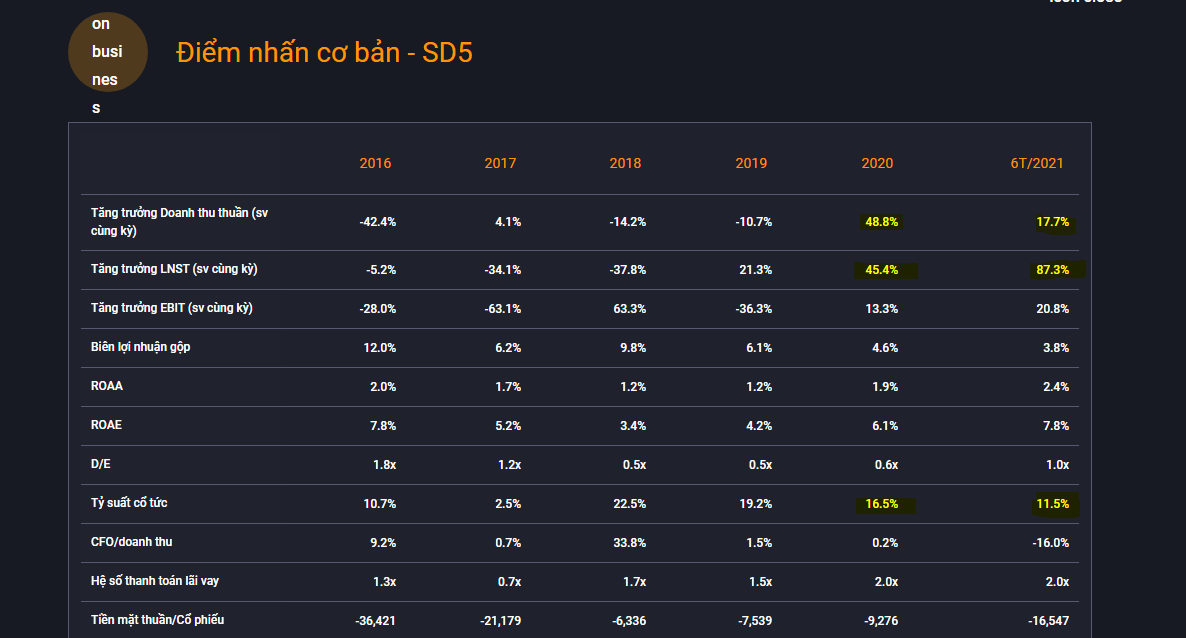Image resolution: width=1186 pixels, height=638 pixels.
Task: Select the 2018 column header
Action: [625, 163]
